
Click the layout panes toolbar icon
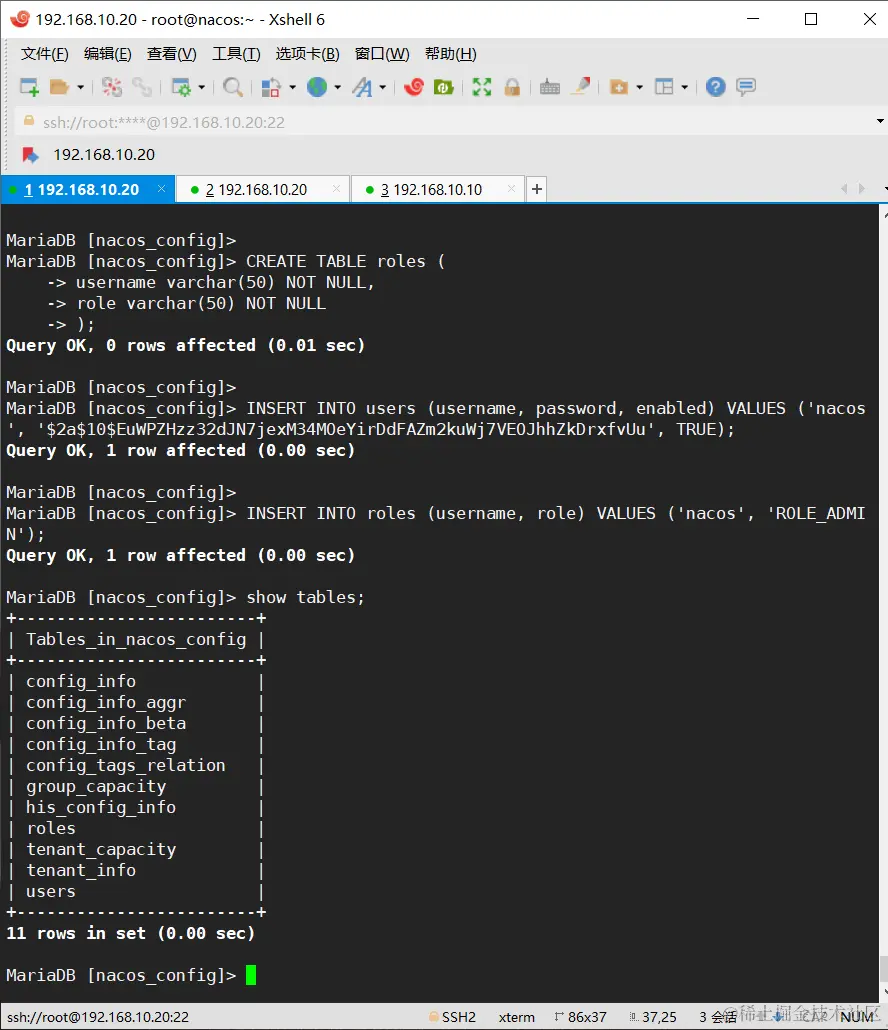pos(664,87)
